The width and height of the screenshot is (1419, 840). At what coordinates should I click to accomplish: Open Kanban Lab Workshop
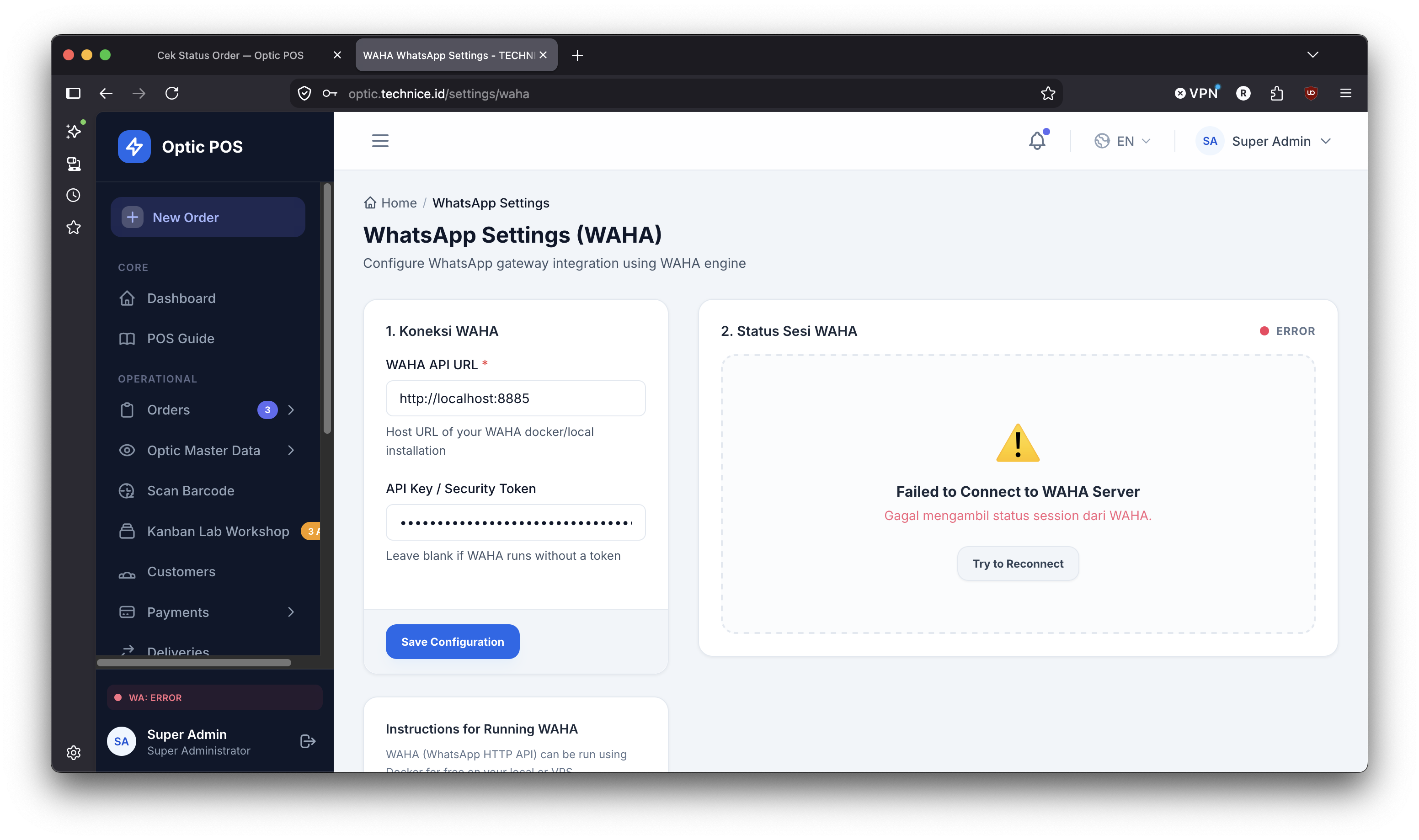[215, 531]
